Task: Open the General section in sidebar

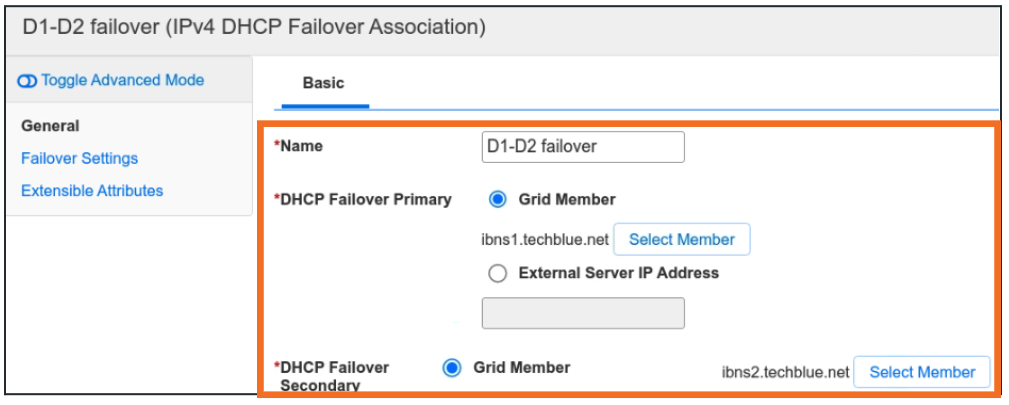Action: pyautogui.click(x=50, y=126)
